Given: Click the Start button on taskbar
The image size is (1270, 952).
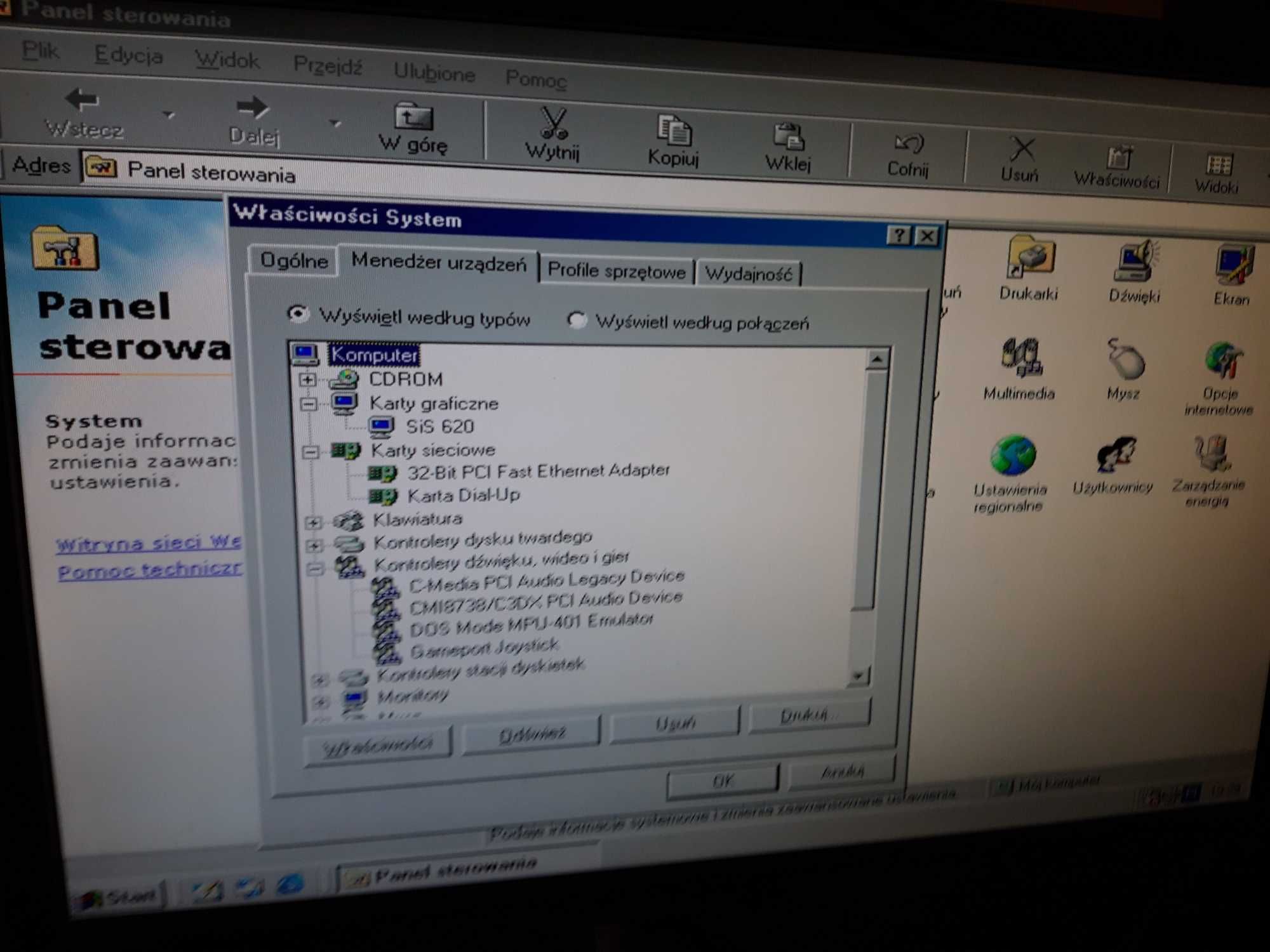Looking at the screenshot, I should [x=119, y=896].
